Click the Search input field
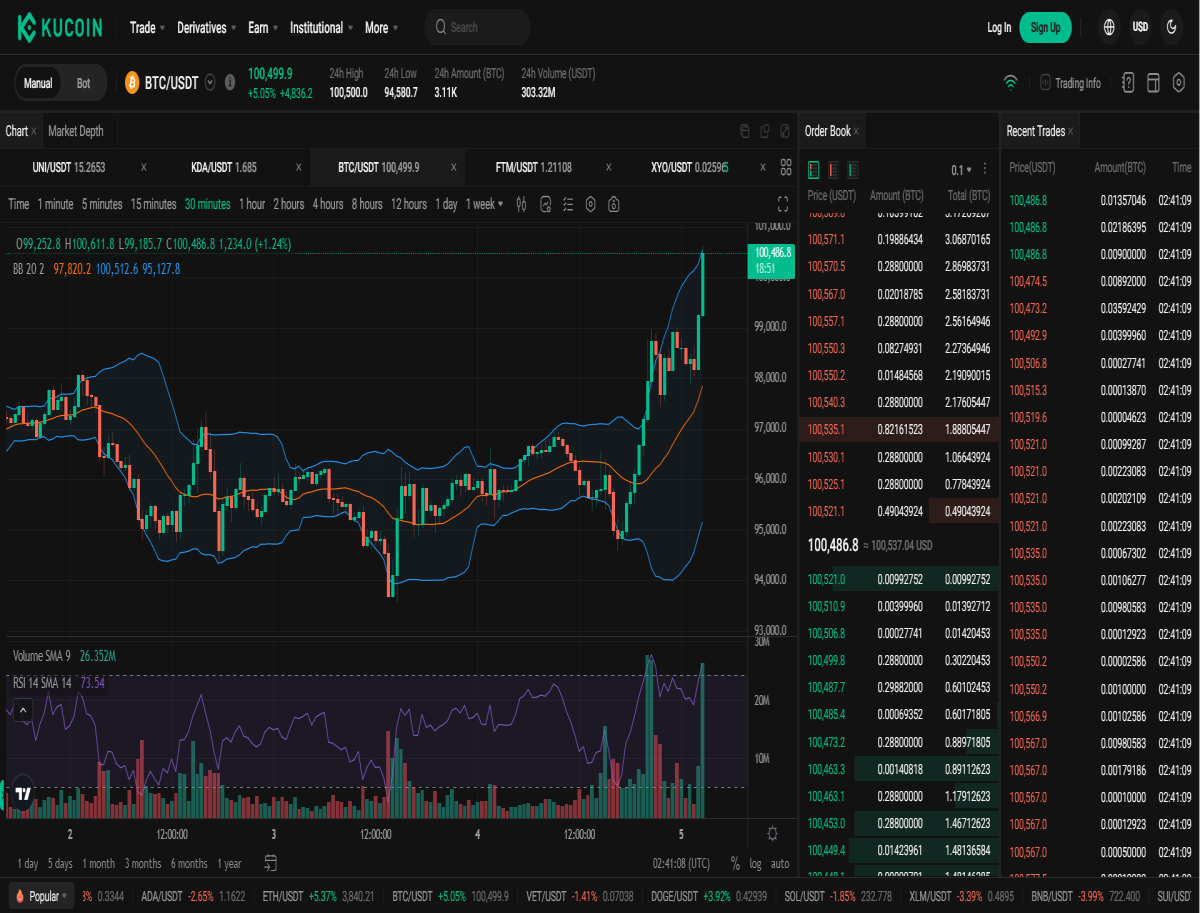 point(478,27)
